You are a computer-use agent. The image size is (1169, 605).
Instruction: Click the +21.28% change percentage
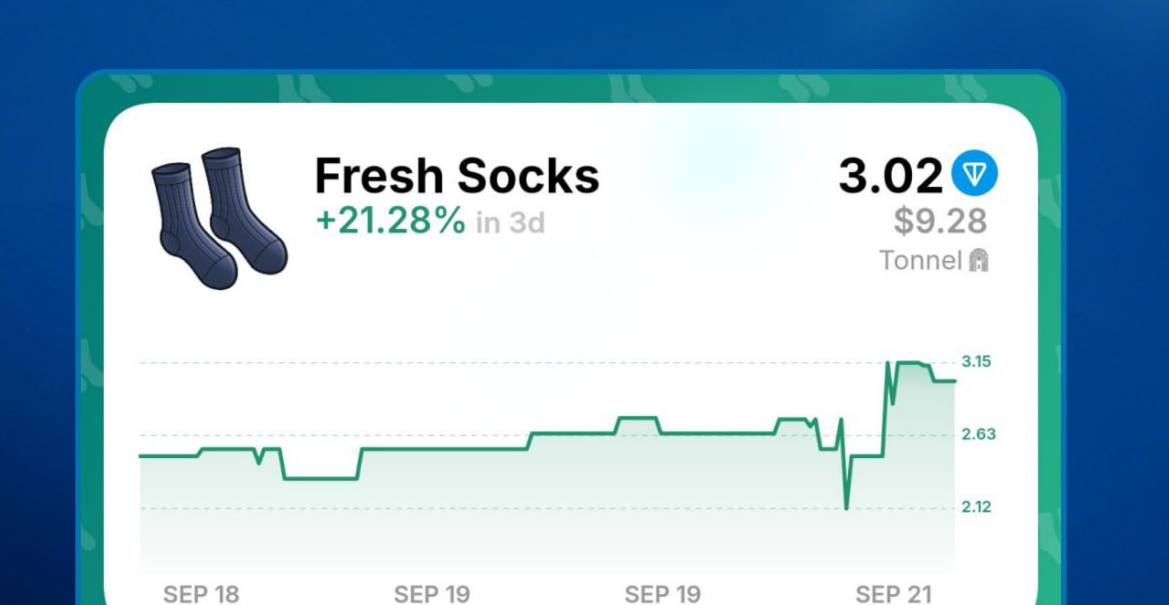pyautogui.click(x=391, y=222)
